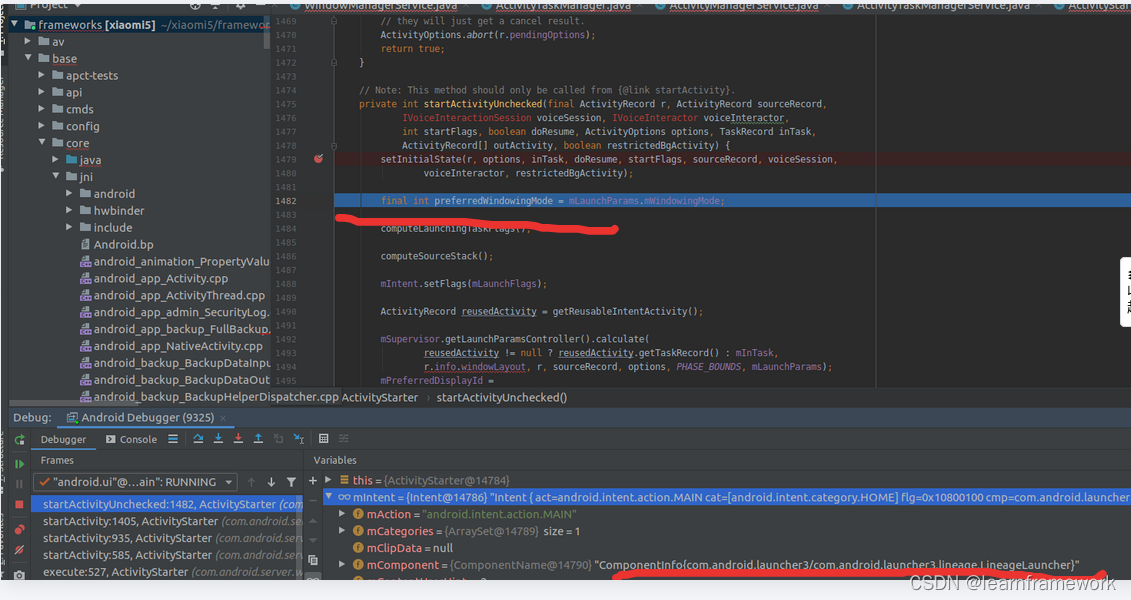1131x600 pixels.
Task: Expand the api folder
Action: 42,92
